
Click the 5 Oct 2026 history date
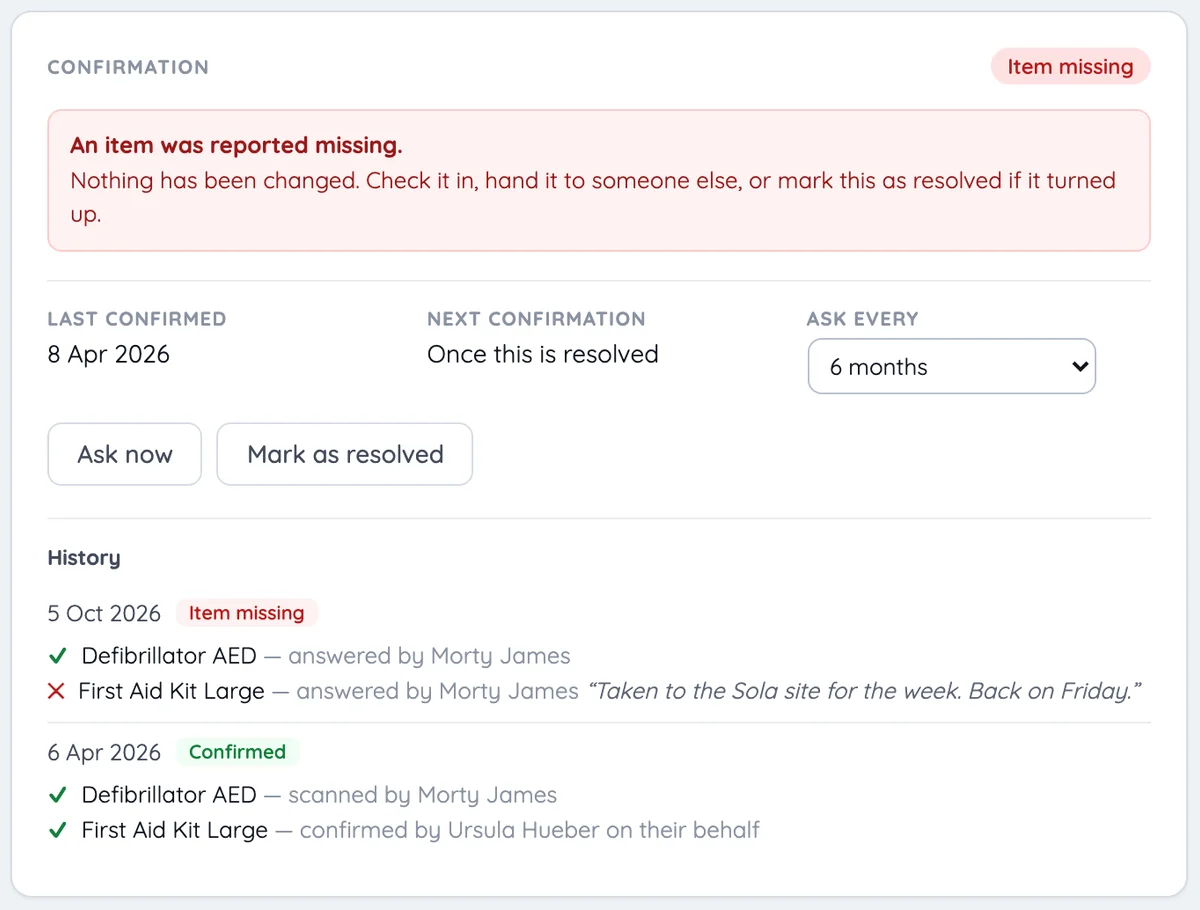click(104, 614)
